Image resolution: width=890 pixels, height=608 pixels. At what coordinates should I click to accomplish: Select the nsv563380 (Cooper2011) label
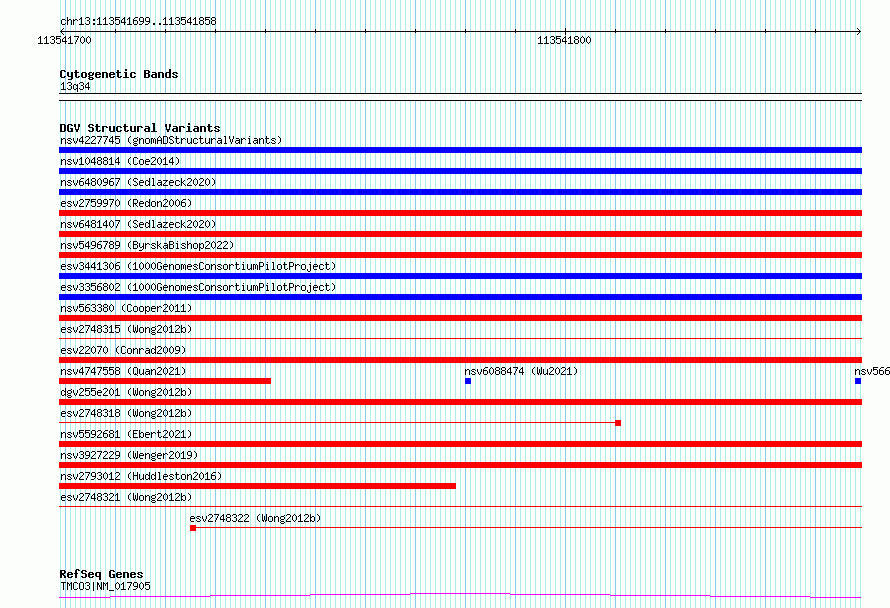[126, 308]
